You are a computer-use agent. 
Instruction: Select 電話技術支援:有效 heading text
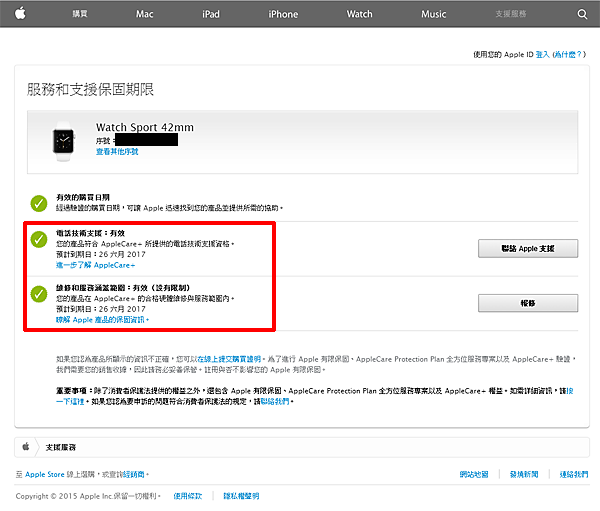tap(90, 233)
